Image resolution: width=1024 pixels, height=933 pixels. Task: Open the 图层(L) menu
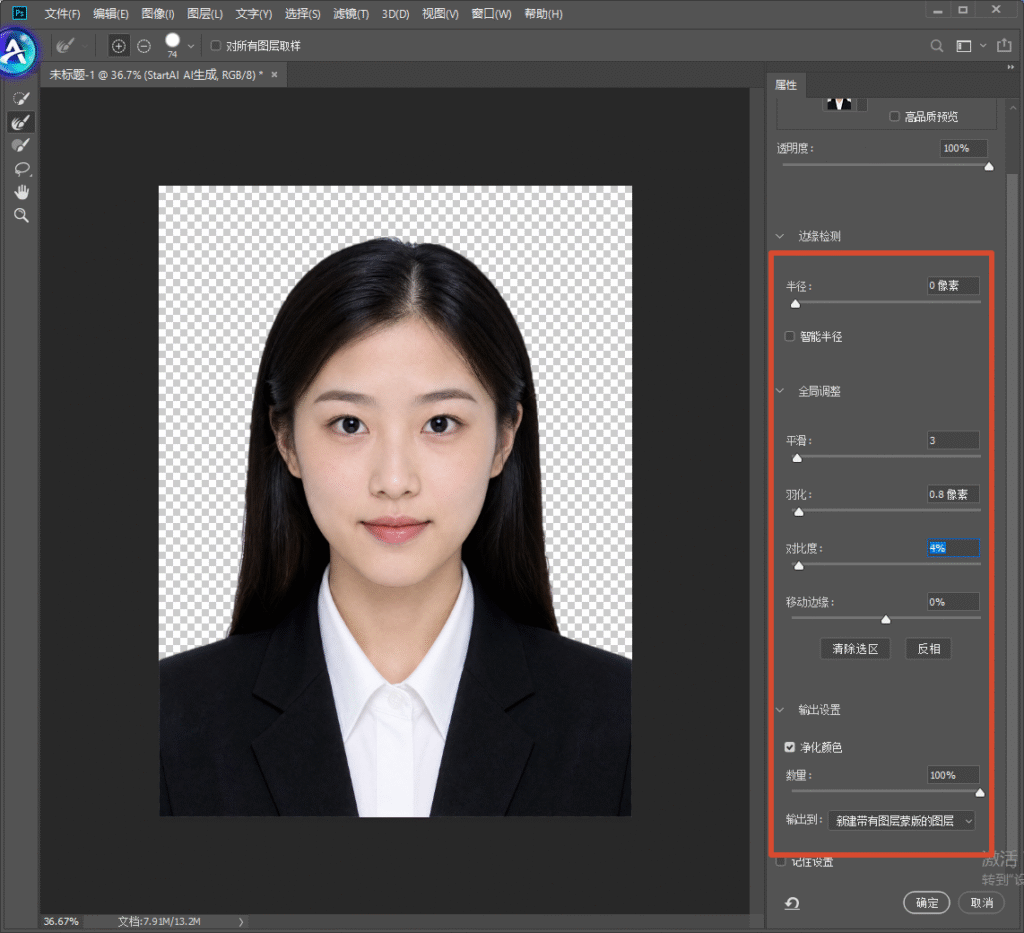[x=205, y=14]
